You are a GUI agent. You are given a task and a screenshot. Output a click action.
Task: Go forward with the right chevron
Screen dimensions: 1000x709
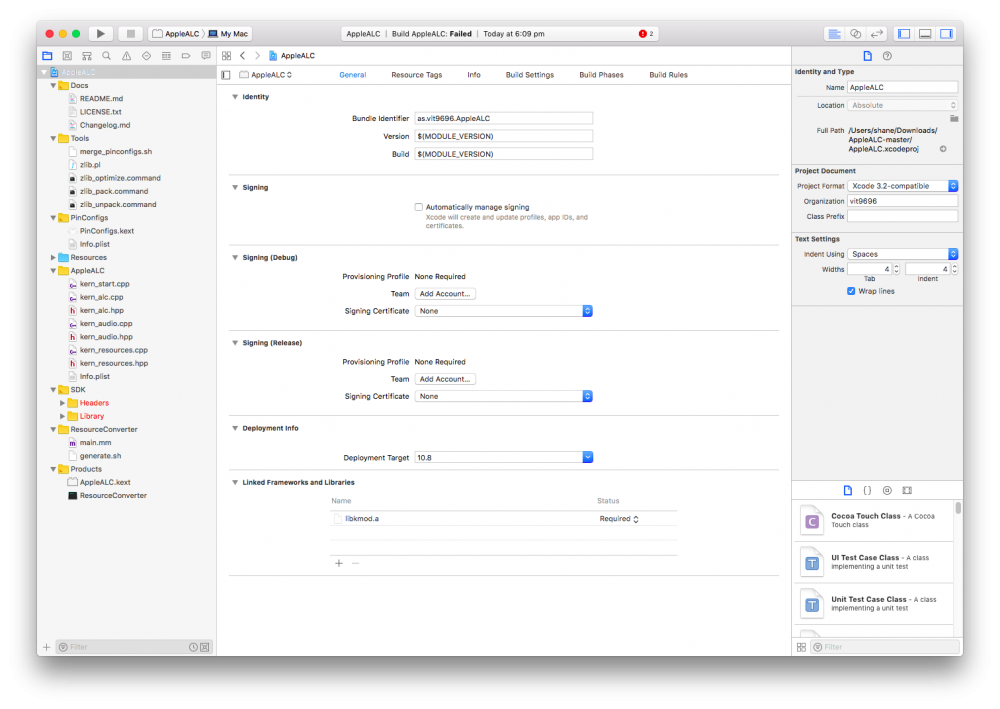click(x=258, y=56)
